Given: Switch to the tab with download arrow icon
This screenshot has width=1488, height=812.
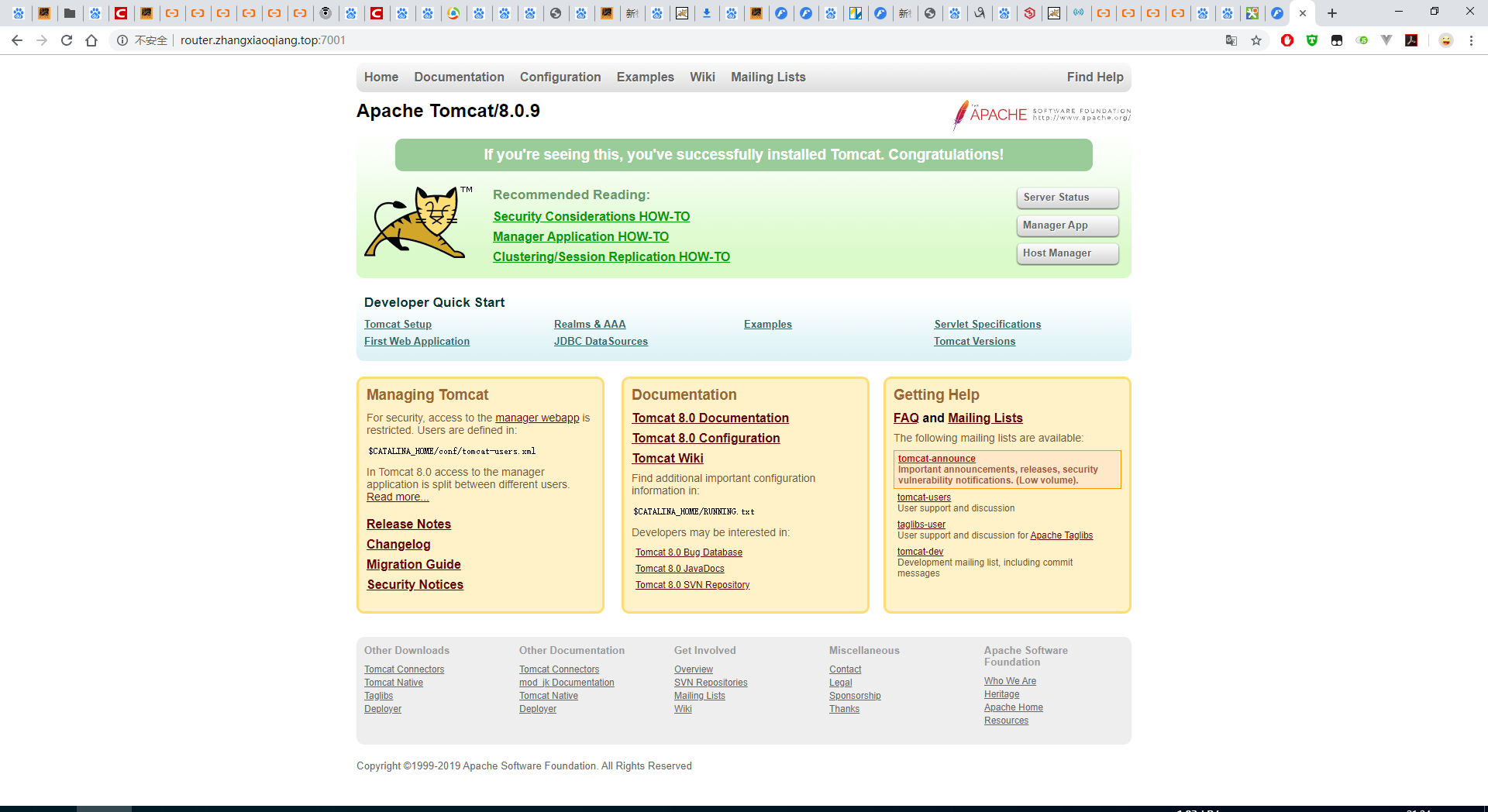Looking at the screenshot, I should point(707,13).
